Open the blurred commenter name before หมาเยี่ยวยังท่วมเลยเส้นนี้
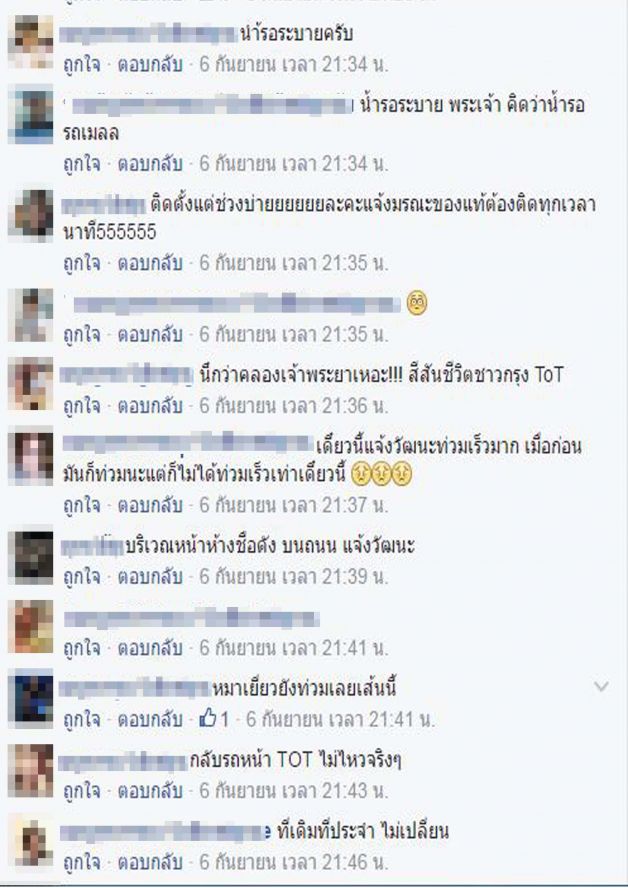Viewport: 628px width, 888px height. 135,688
